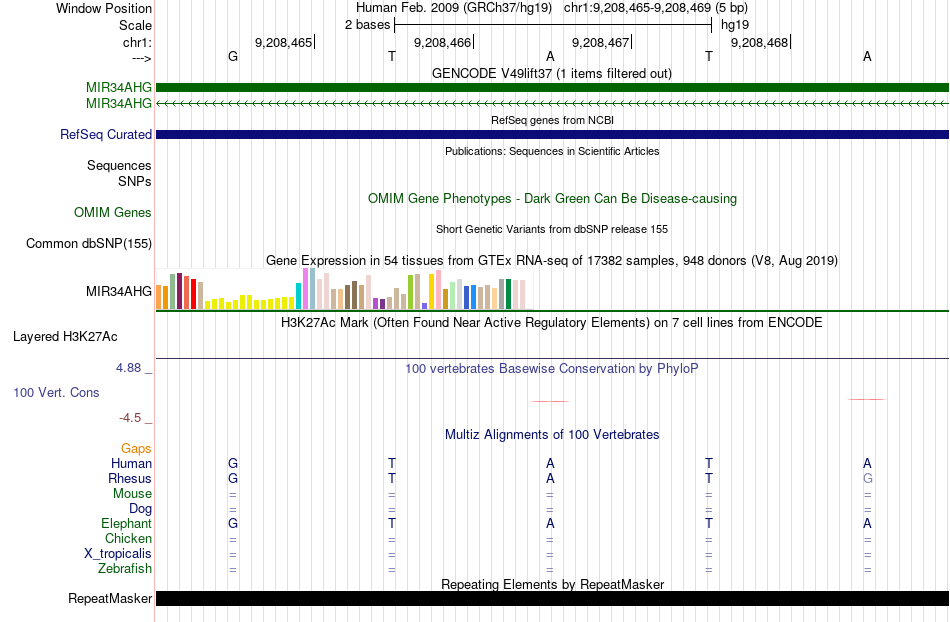Click the 100 Vert. Cons track label
Viewport: 950px width, 622px height.
tap(56, 392)
